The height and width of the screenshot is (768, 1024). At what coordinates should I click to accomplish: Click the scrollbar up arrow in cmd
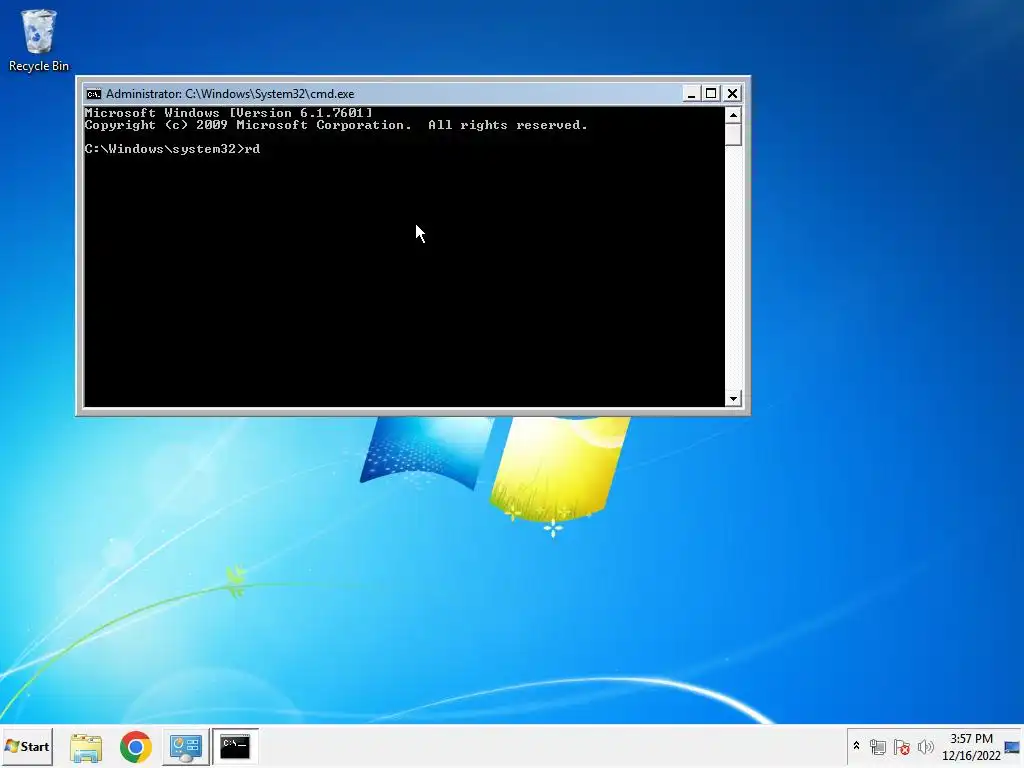tap(733, 116)
